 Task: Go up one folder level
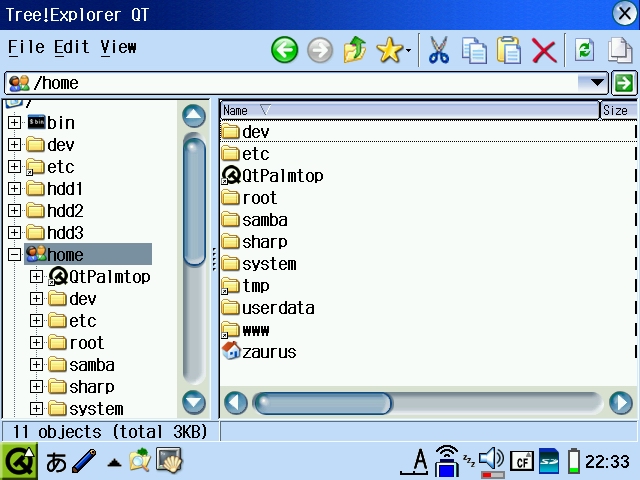coord(354,50)
